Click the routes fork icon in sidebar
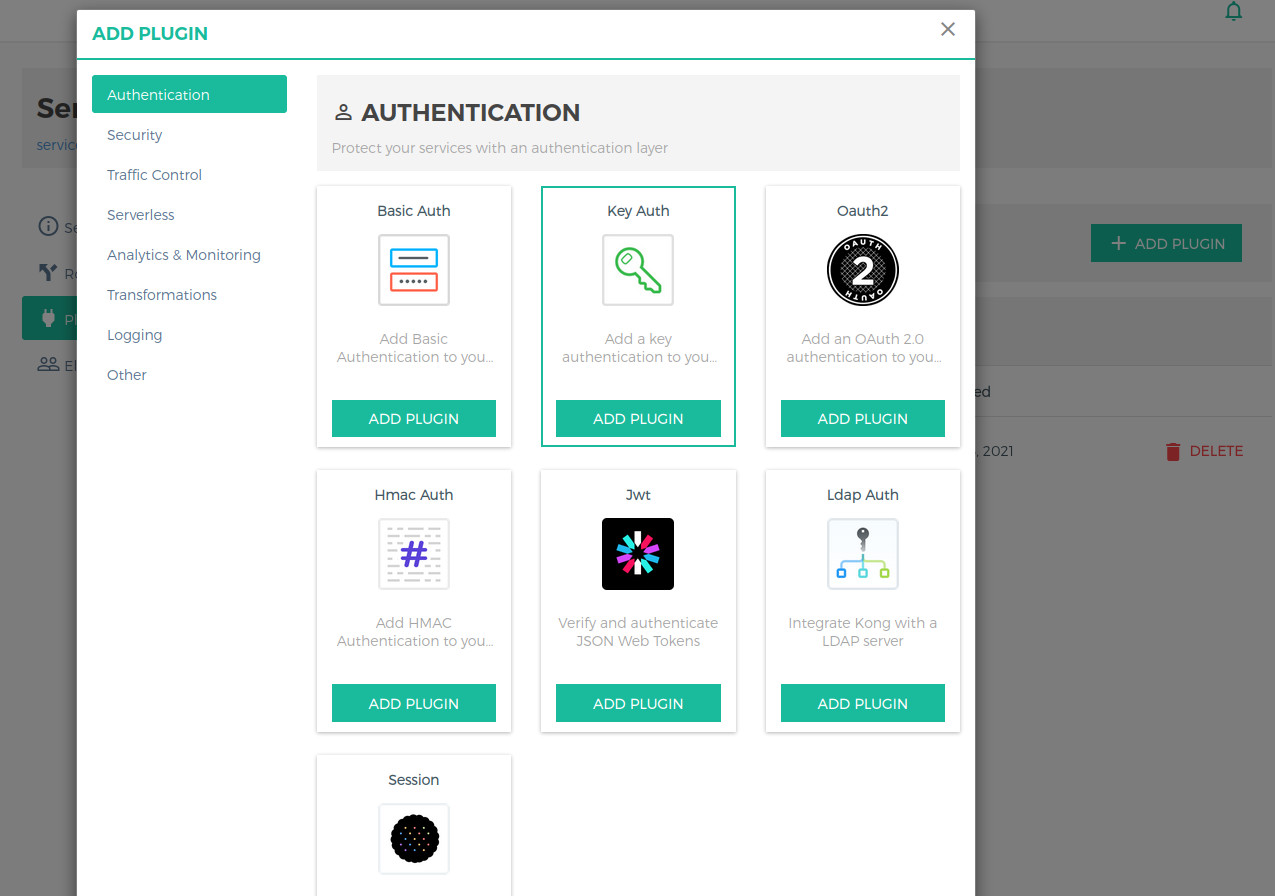 coord(48,272)
